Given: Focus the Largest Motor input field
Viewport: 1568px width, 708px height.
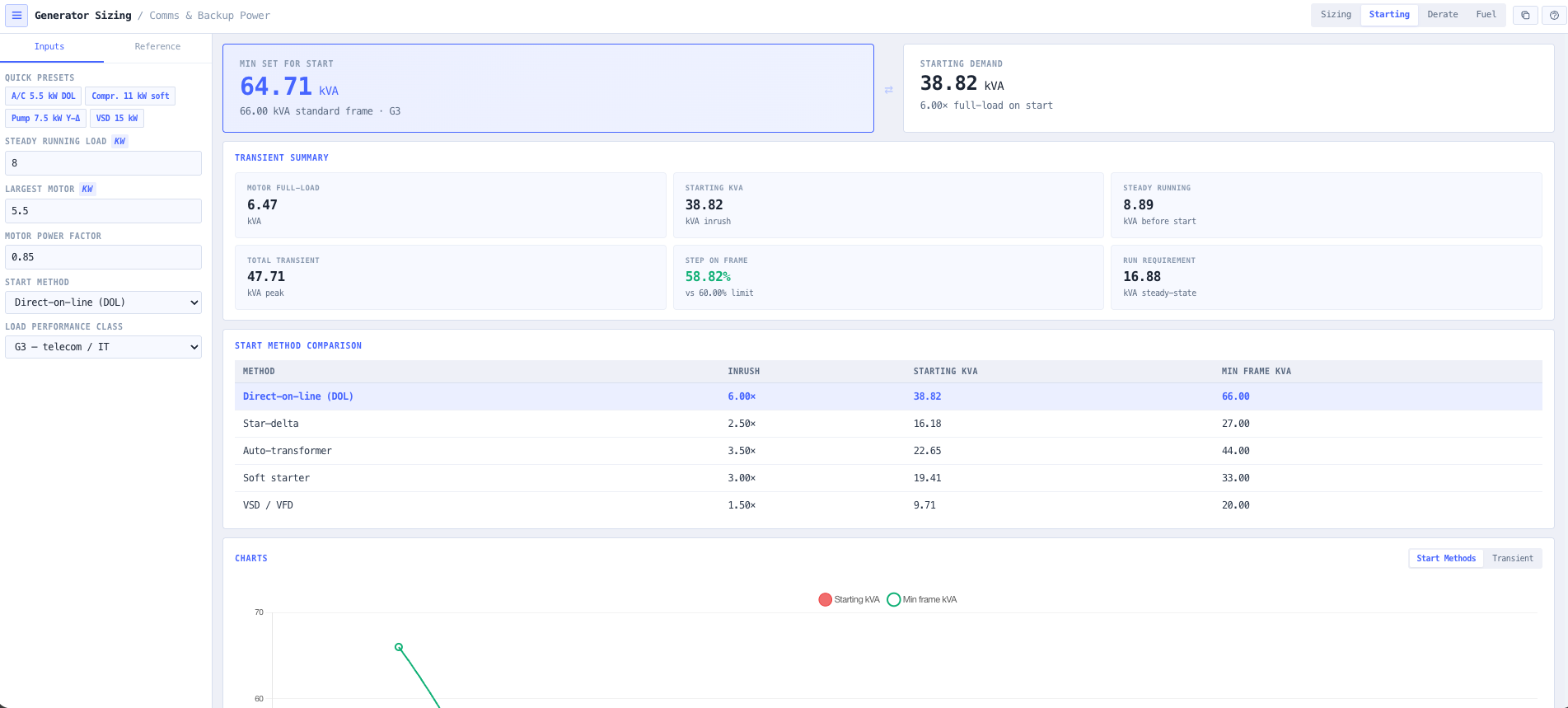Looking at the screenshot, I should (103, 211).
